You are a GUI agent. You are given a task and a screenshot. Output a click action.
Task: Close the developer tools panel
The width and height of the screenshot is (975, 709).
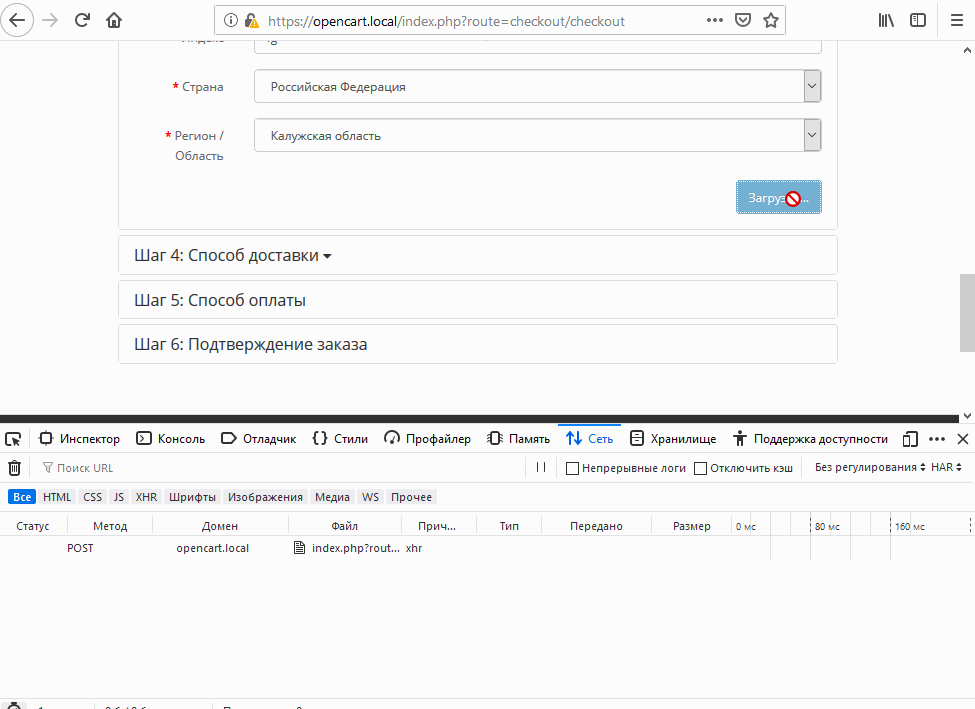point(963,439)
